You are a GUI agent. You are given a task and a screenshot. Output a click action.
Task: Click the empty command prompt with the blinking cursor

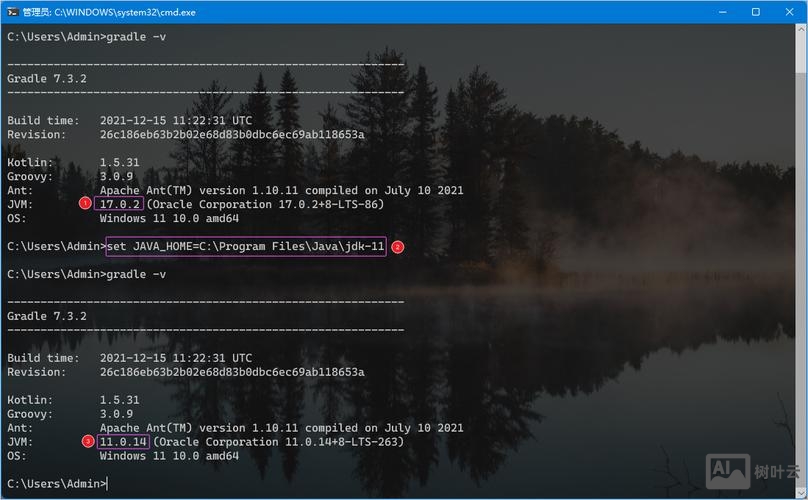coord(57,484)
